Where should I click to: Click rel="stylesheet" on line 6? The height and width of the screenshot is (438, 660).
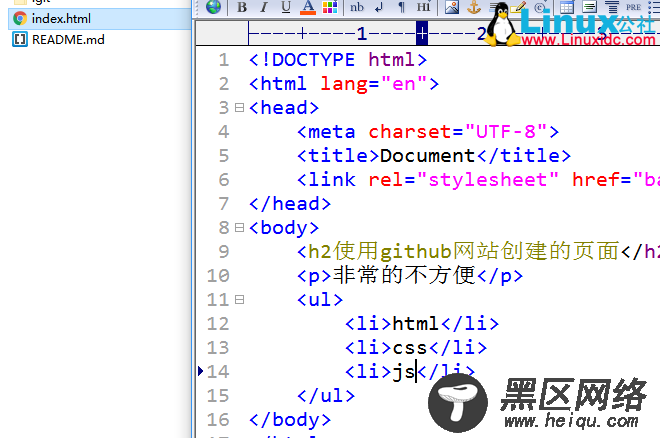point(464,180)
